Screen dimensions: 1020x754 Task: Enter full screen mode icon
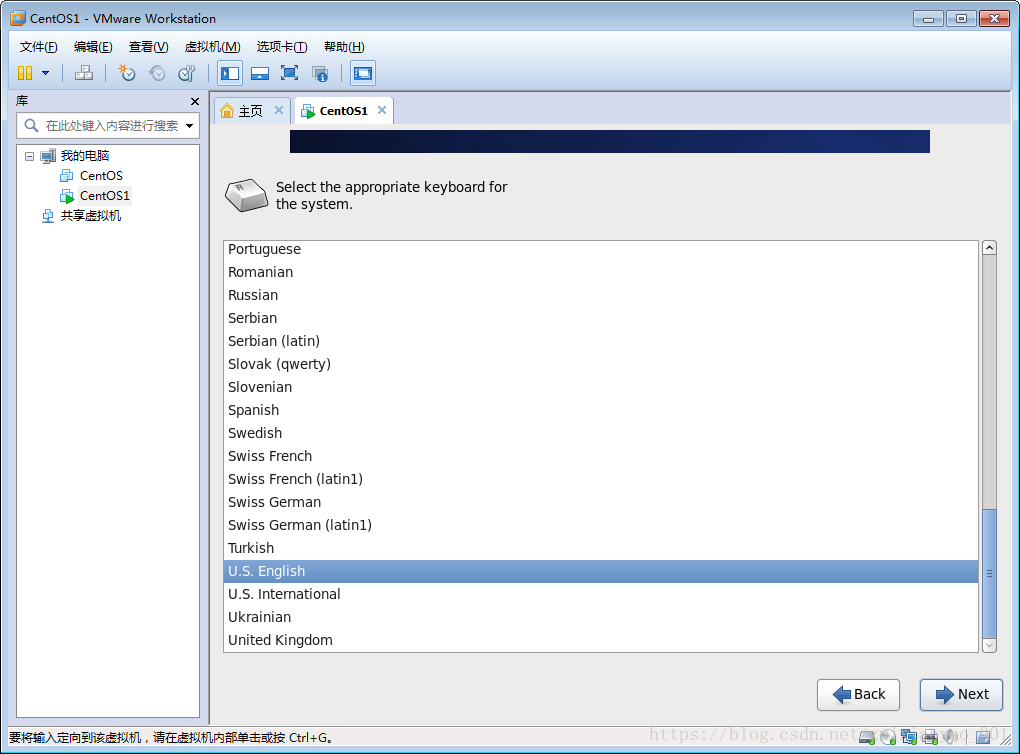tap(289, 73)
